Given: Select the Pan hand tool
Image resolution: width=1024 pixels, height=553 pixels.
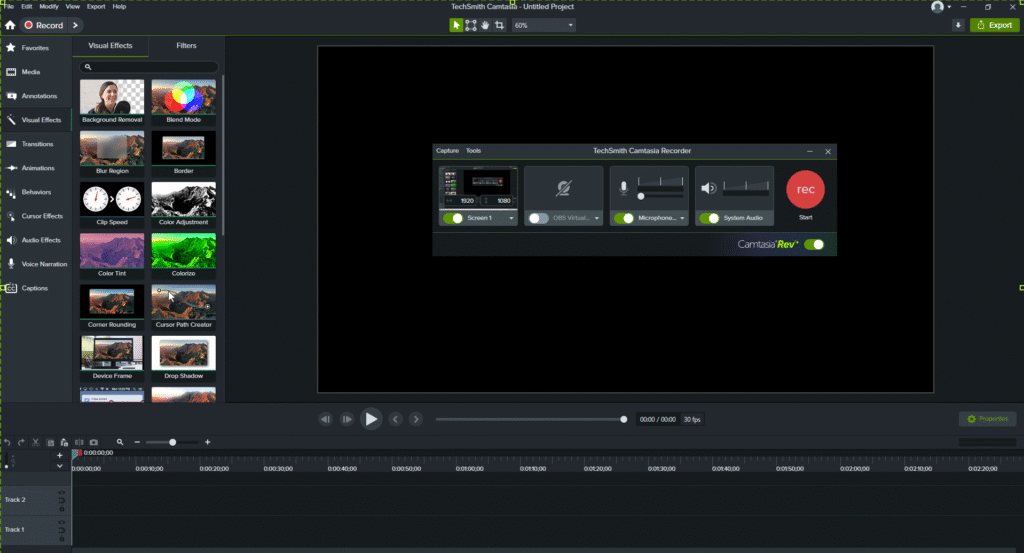Looking at the screenshot, I should coord(485,25).
